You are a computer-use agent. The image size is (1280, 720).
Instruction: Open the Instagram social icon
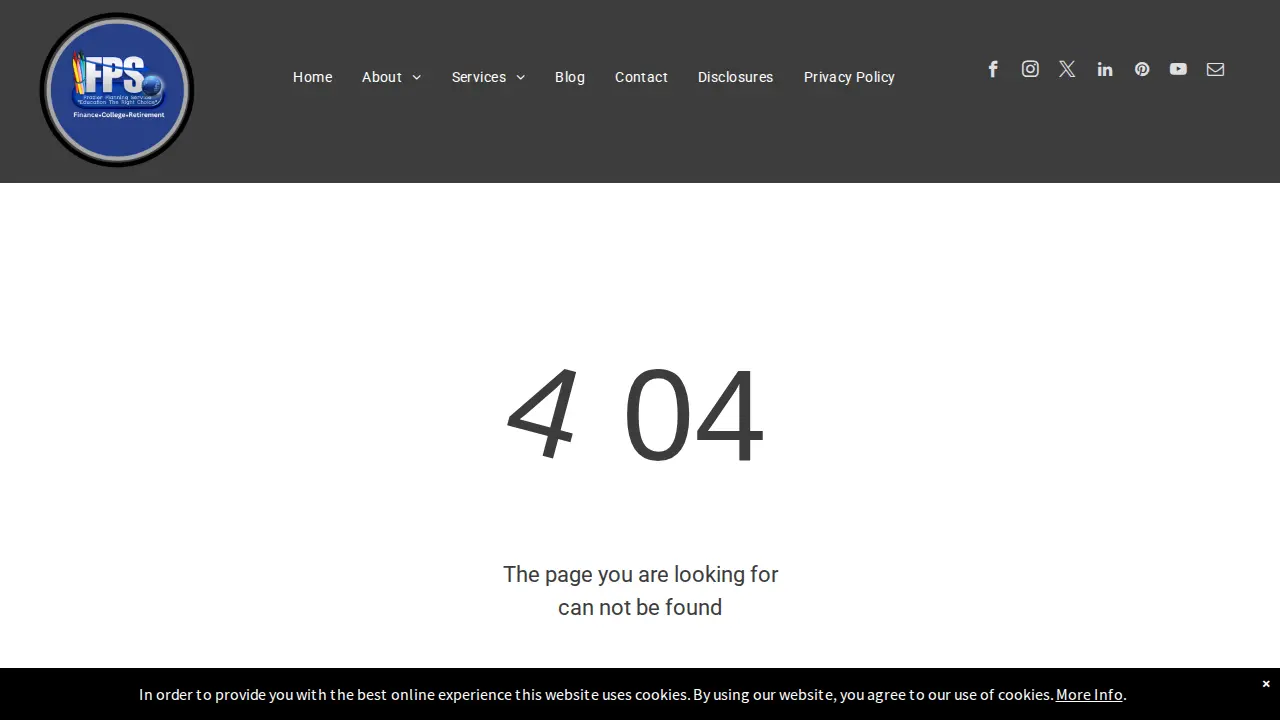pyautogui.click(x=1030, y=69)
